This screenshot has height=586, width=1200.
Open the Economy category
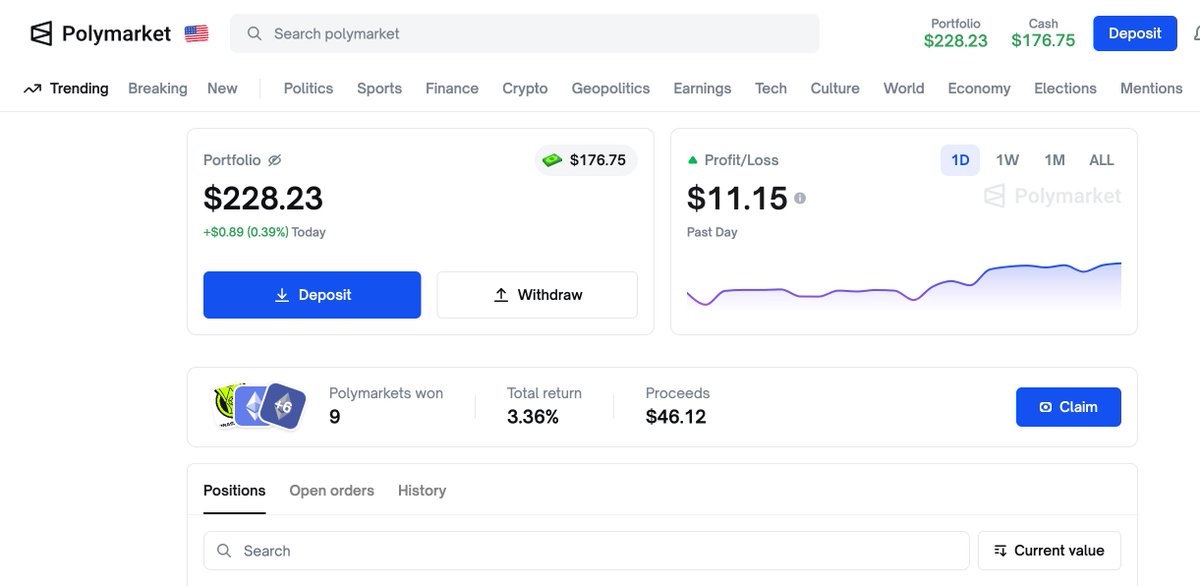click(979, 88)
